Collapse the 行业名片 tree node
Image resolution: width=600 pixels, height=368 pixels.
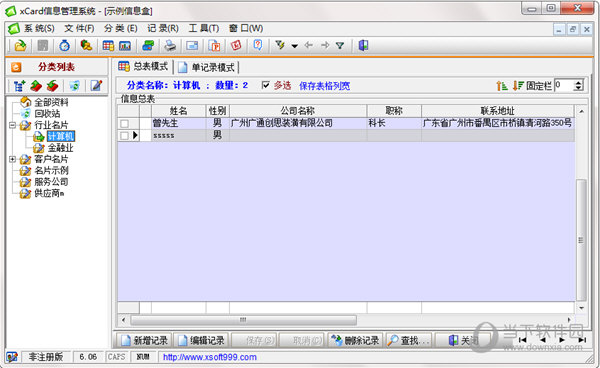coord(13,125)
